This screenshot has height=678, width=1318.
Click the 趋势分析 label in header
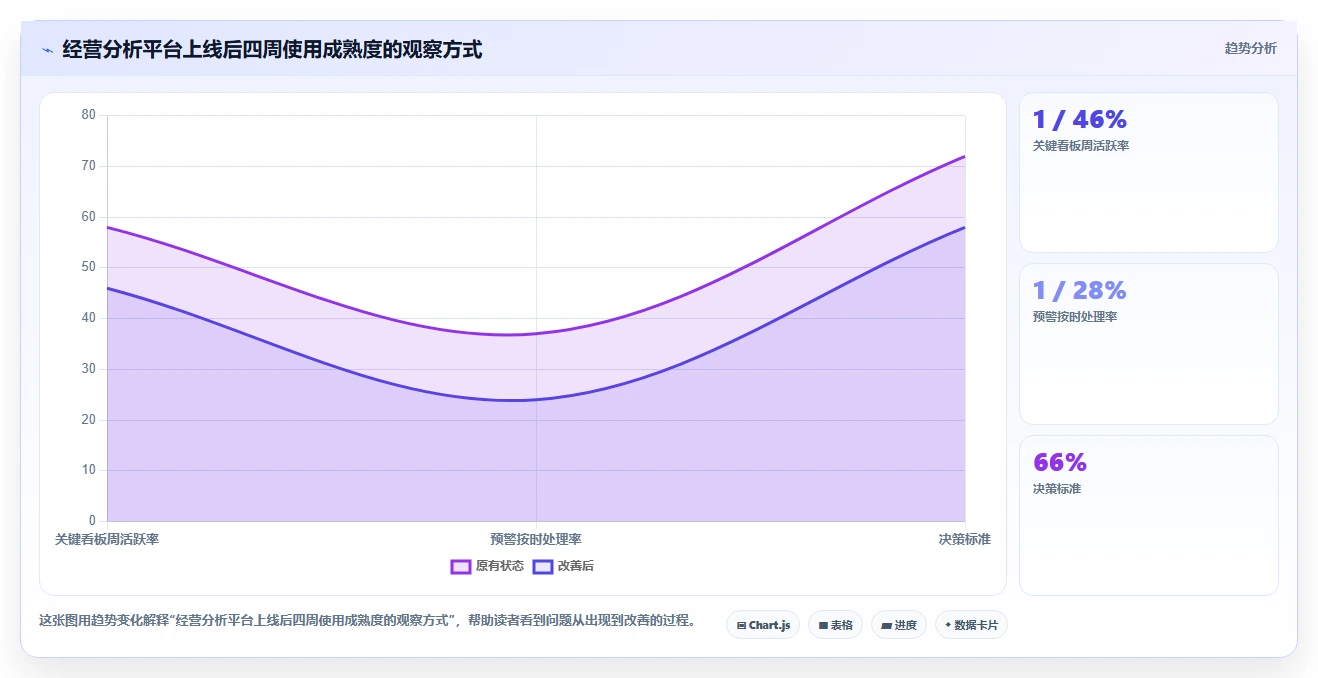[1250, 48]
